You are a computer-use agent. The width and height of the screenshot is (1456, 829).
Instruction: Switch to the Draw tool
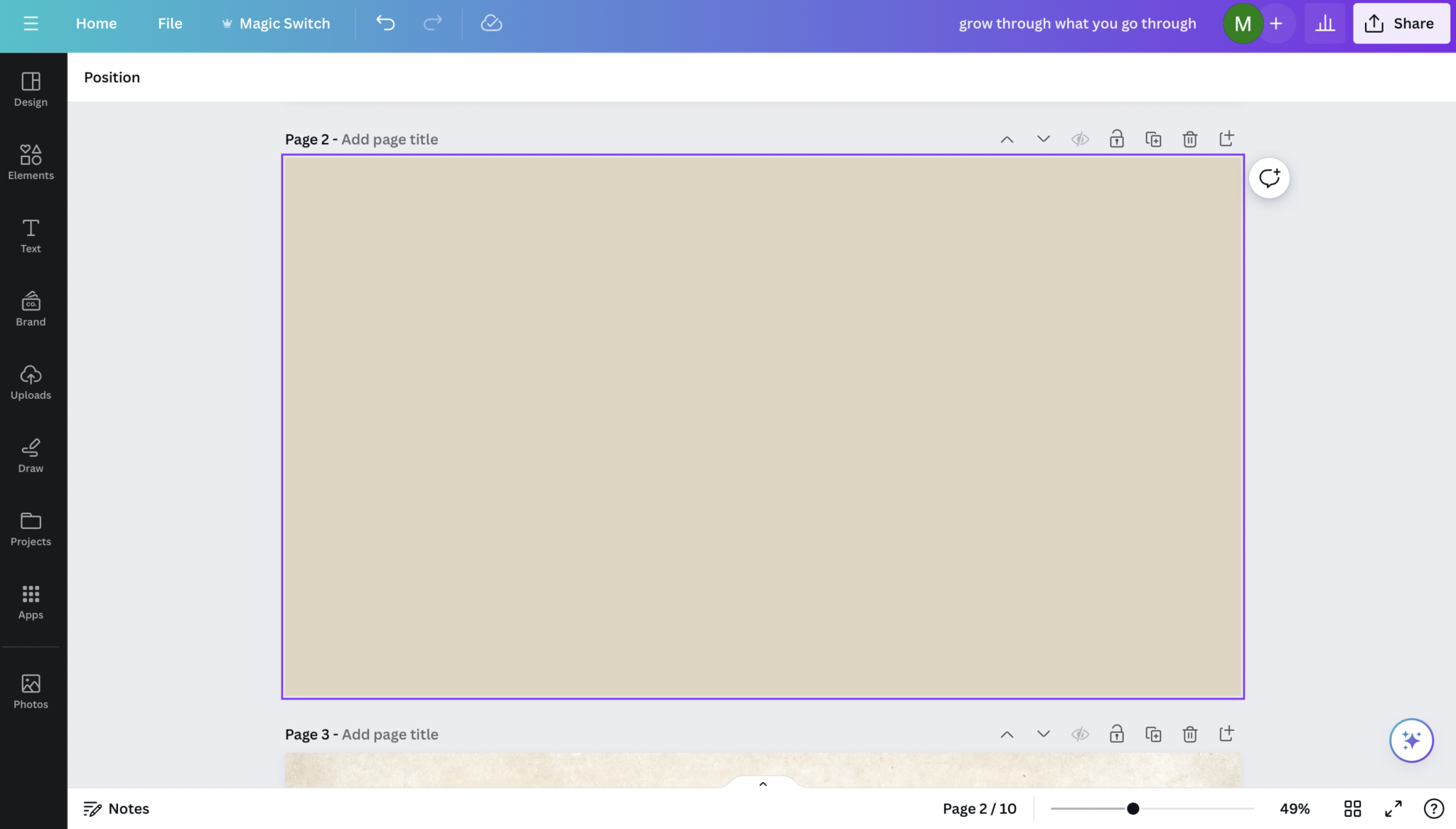(x=30, y=455)
